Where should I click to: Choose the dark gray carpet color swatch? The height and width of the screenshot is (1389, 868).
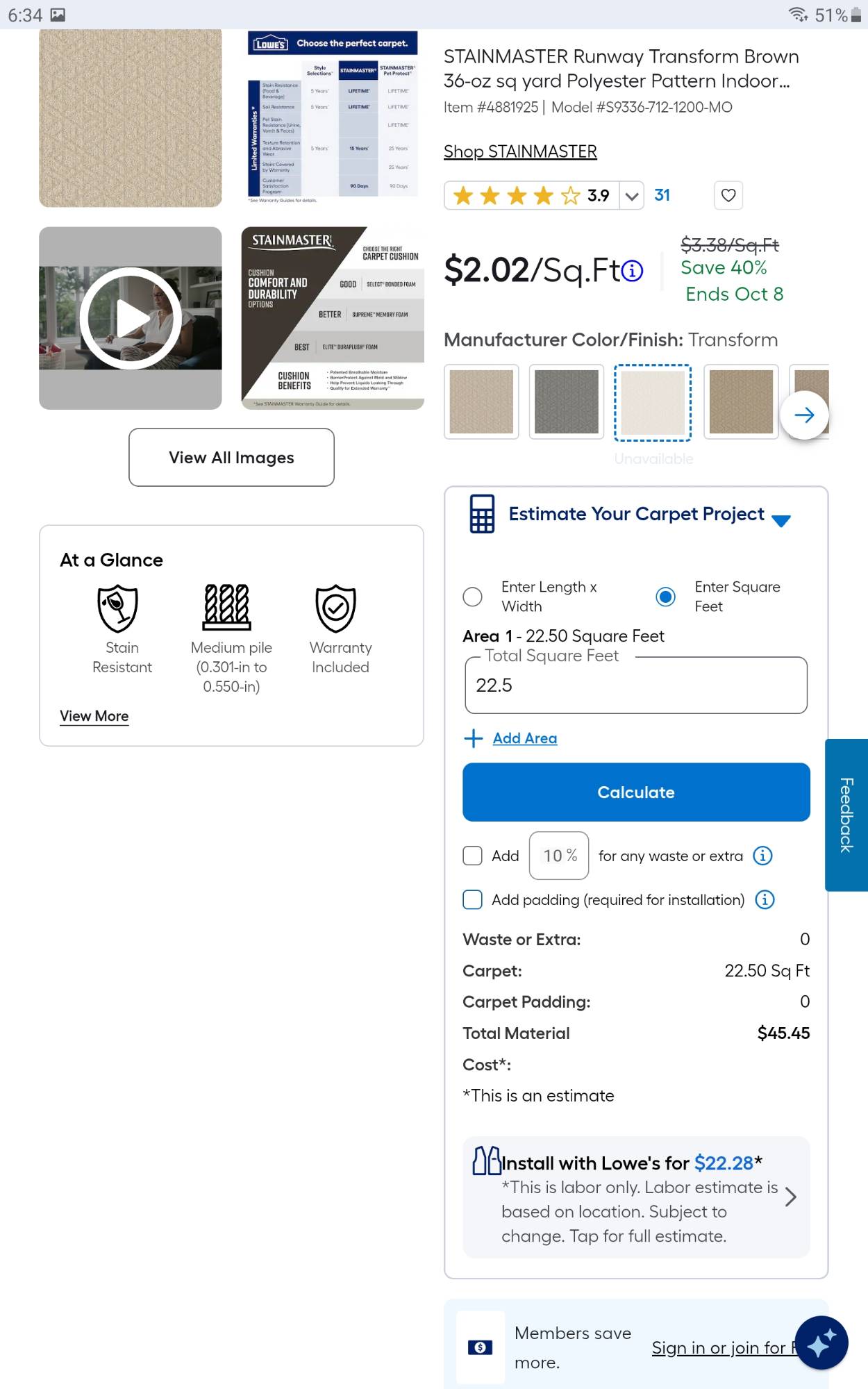point(566,401)
